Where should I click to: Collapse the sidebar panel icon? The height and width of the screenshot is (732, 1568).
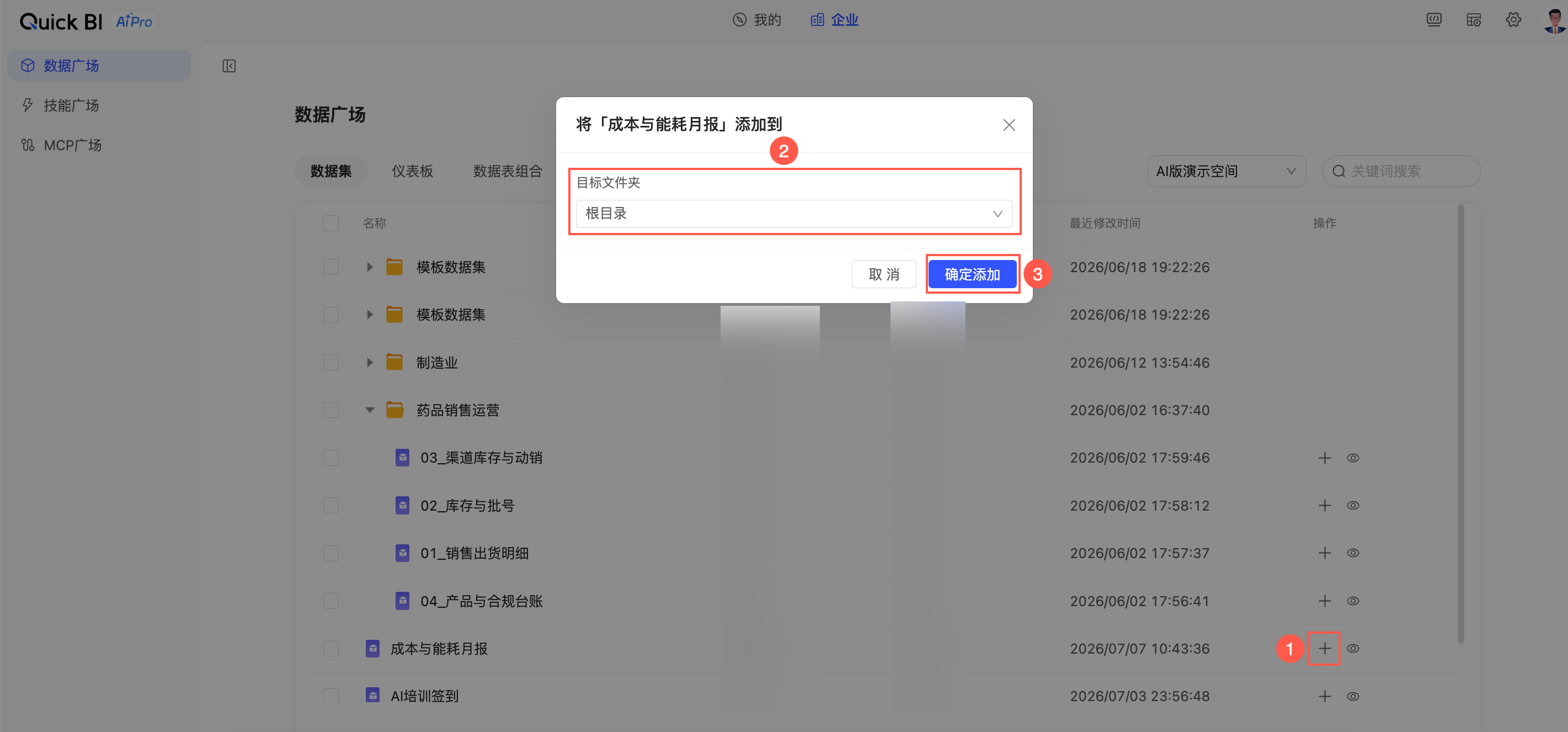point(229,66)
